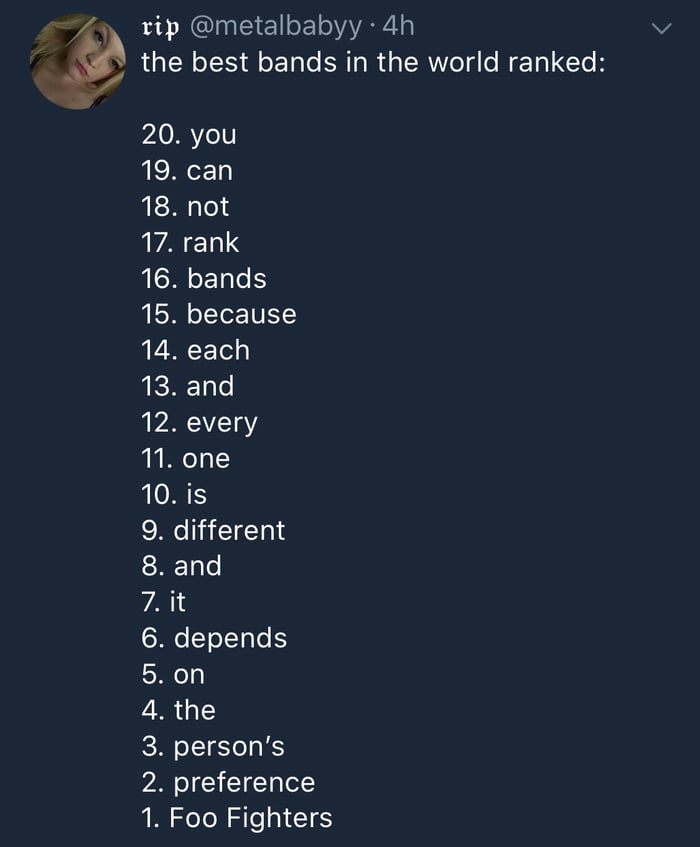Click the line "6. depends"
Viewport: 700px width, 847px height.
pyautogui.click(x=214, y=638)
